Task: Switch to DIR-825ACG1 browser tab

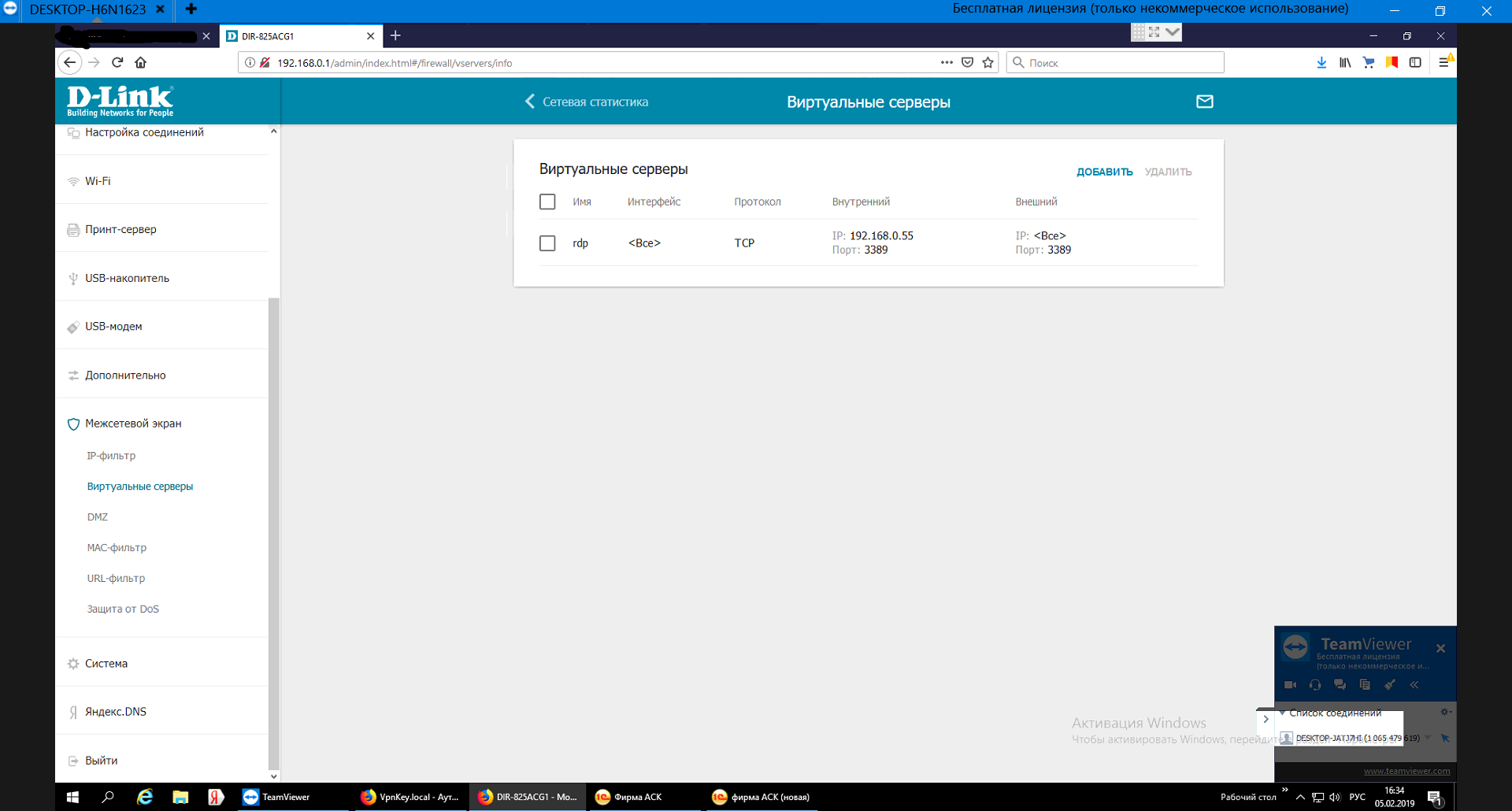Action: tap(300, 36)
